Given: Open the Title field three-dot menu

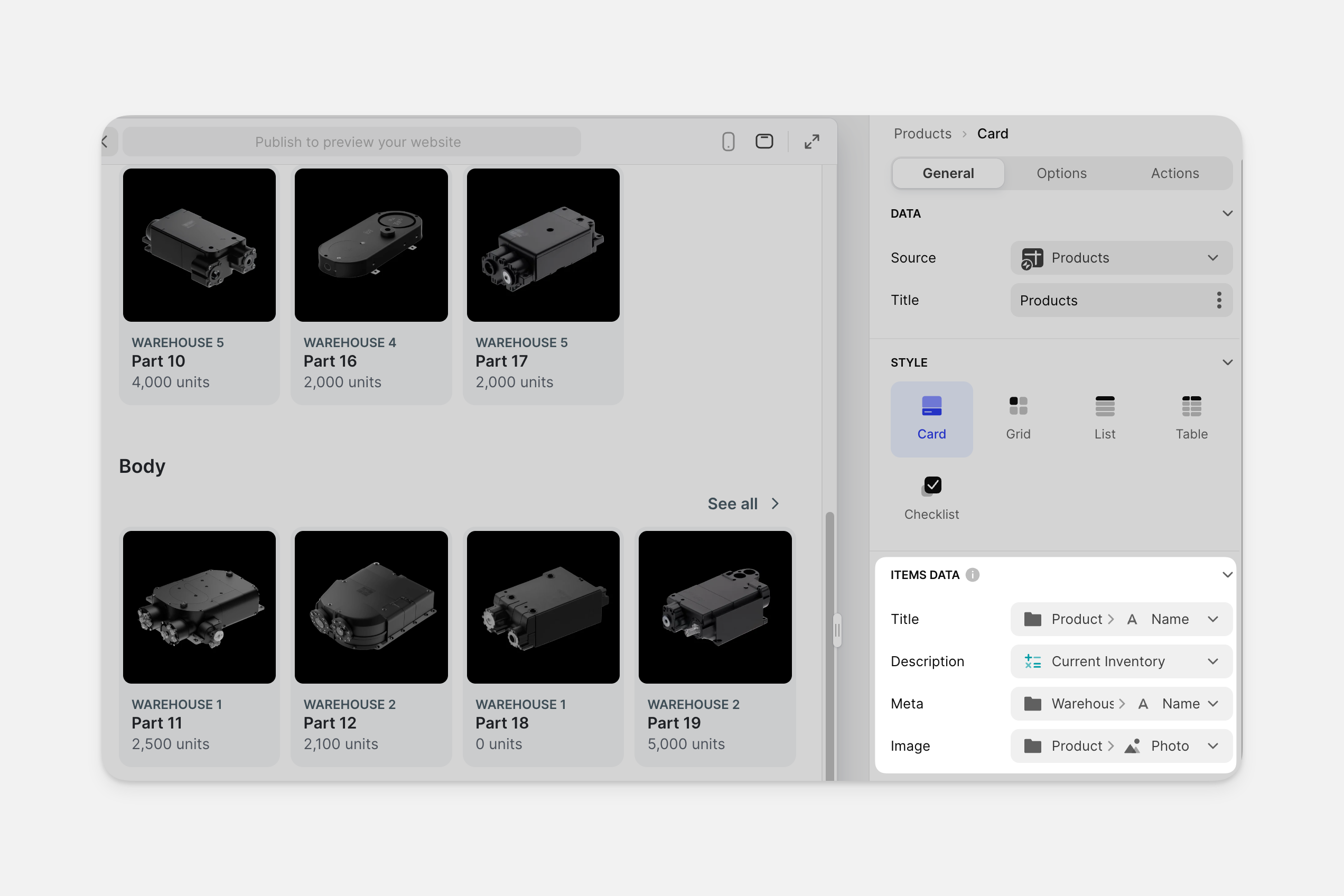Looking at the screenshot, I should point(1219,300).
